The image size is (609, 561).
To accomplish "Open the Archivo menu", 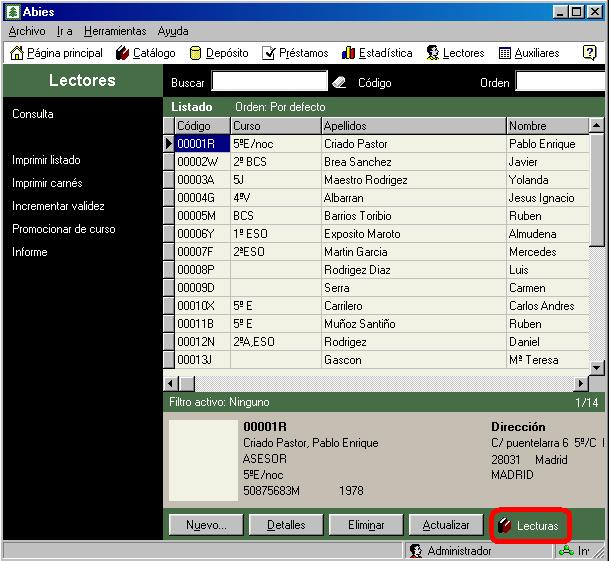I will [27, 31].
